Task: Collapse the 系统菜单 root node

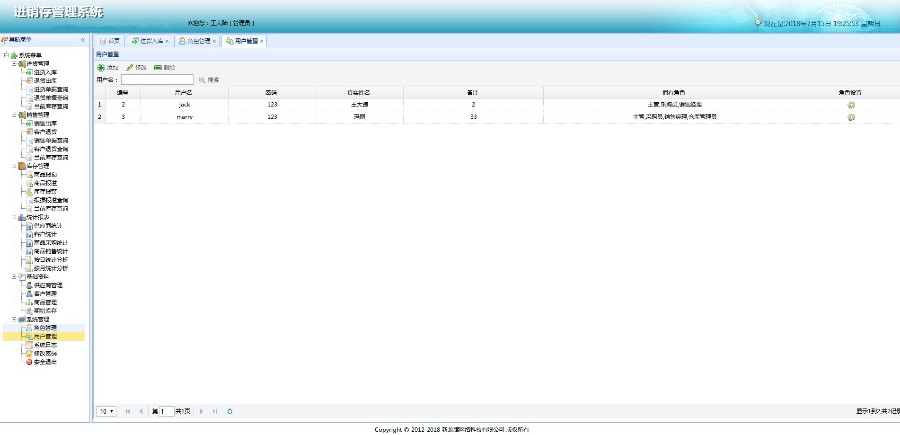Action: point(6,55)
